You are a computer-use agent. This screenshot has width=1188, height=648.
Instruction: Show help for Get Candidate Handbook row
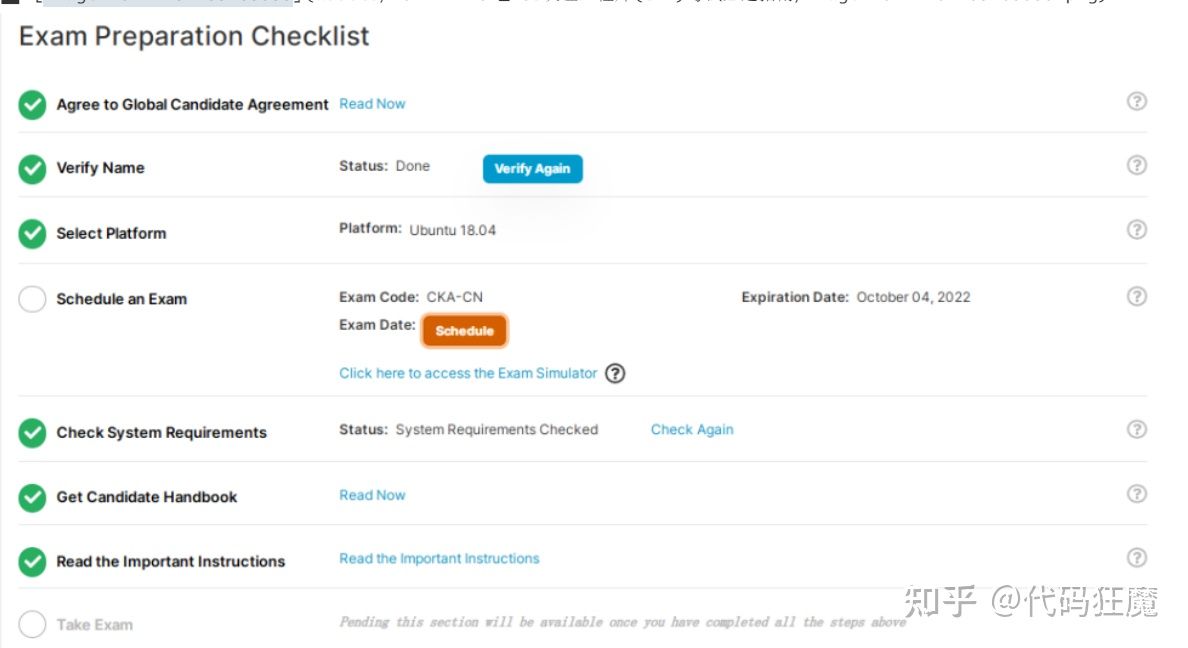click(x=1136, y=494)
